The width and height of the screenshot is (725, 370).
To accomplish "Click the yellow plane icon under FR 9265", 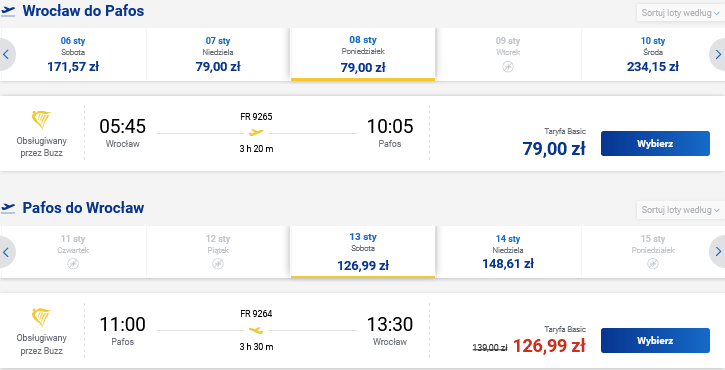I will 256,133.
